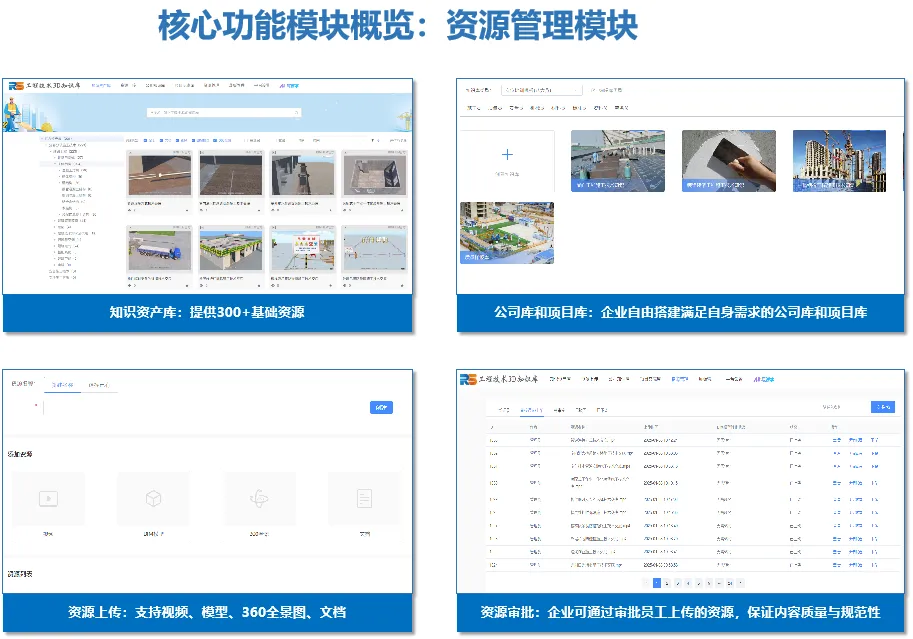913x639 pixels.
Task: Select the highlighted tab in approval list
Action: click(529, 410)
